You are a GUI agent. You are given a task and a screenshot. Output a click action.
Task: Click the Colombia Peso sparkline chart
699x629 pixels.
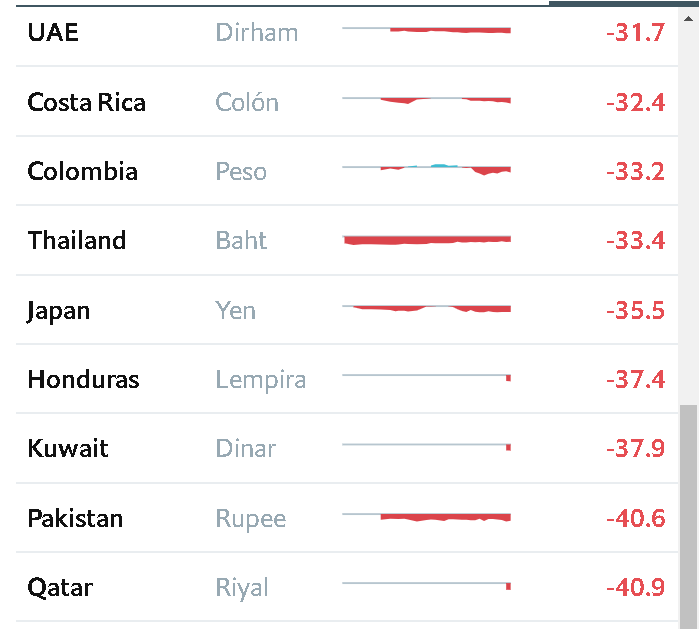tap(426, 169)
